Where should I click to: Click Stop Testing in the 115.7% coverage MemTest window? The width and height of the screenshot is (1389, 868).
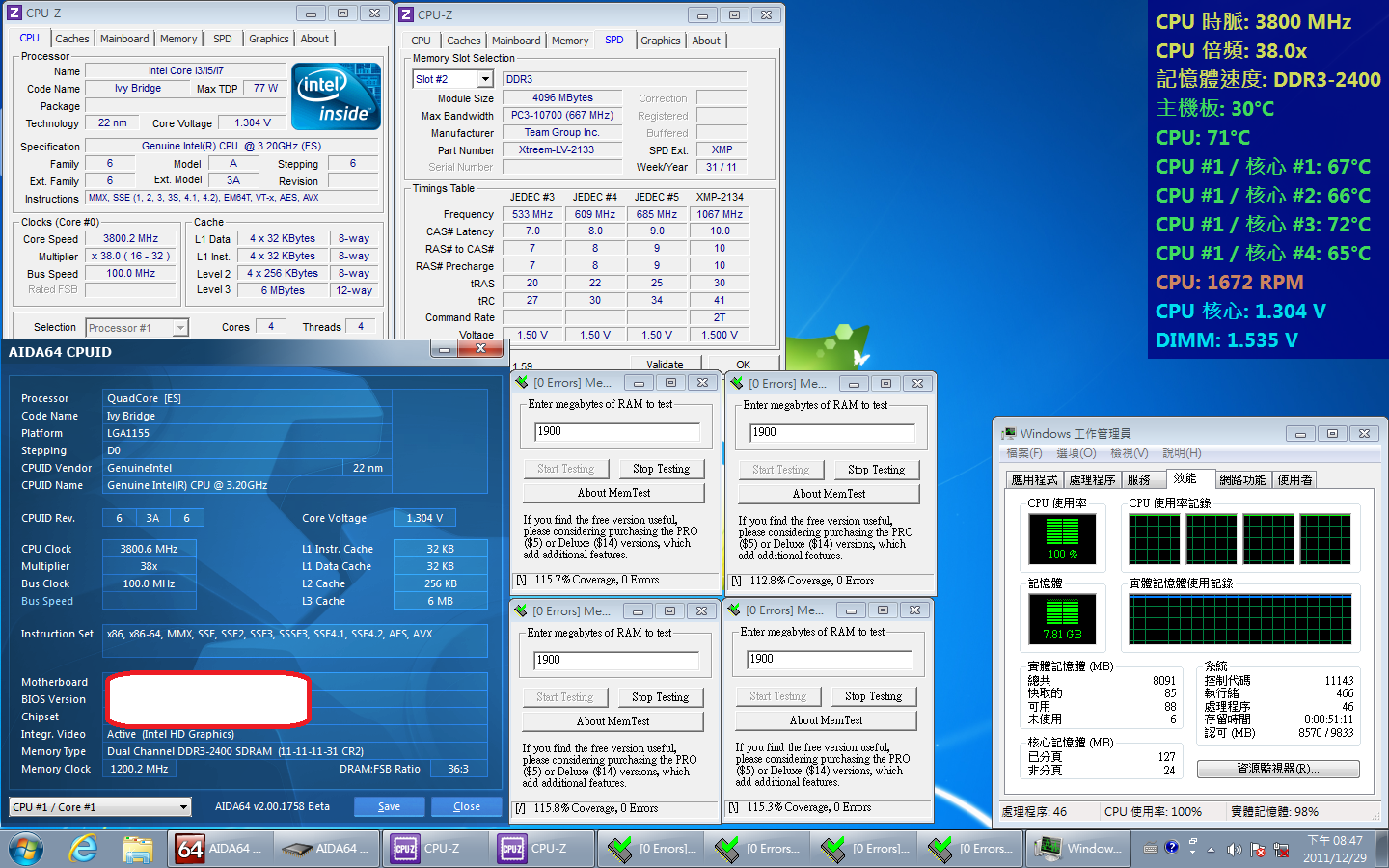(x=661, y=469)
